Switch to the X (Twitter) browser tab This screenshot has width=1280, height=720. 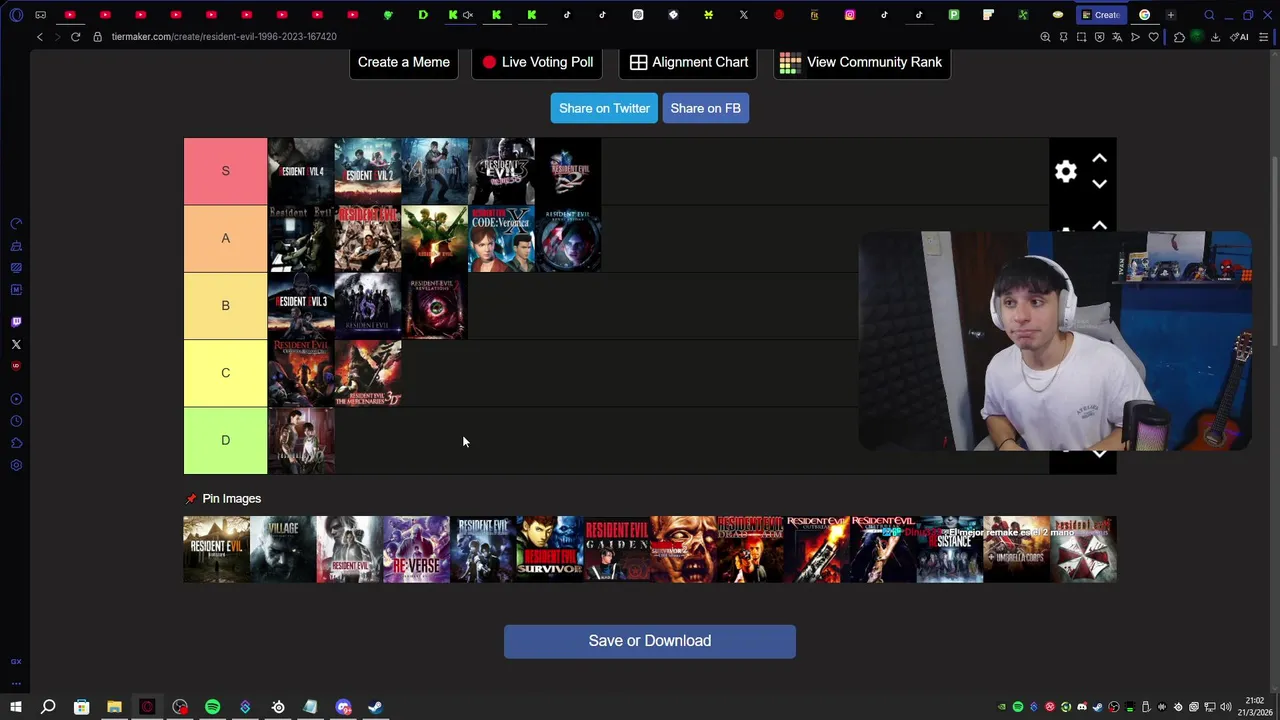(x=744, y=15)
